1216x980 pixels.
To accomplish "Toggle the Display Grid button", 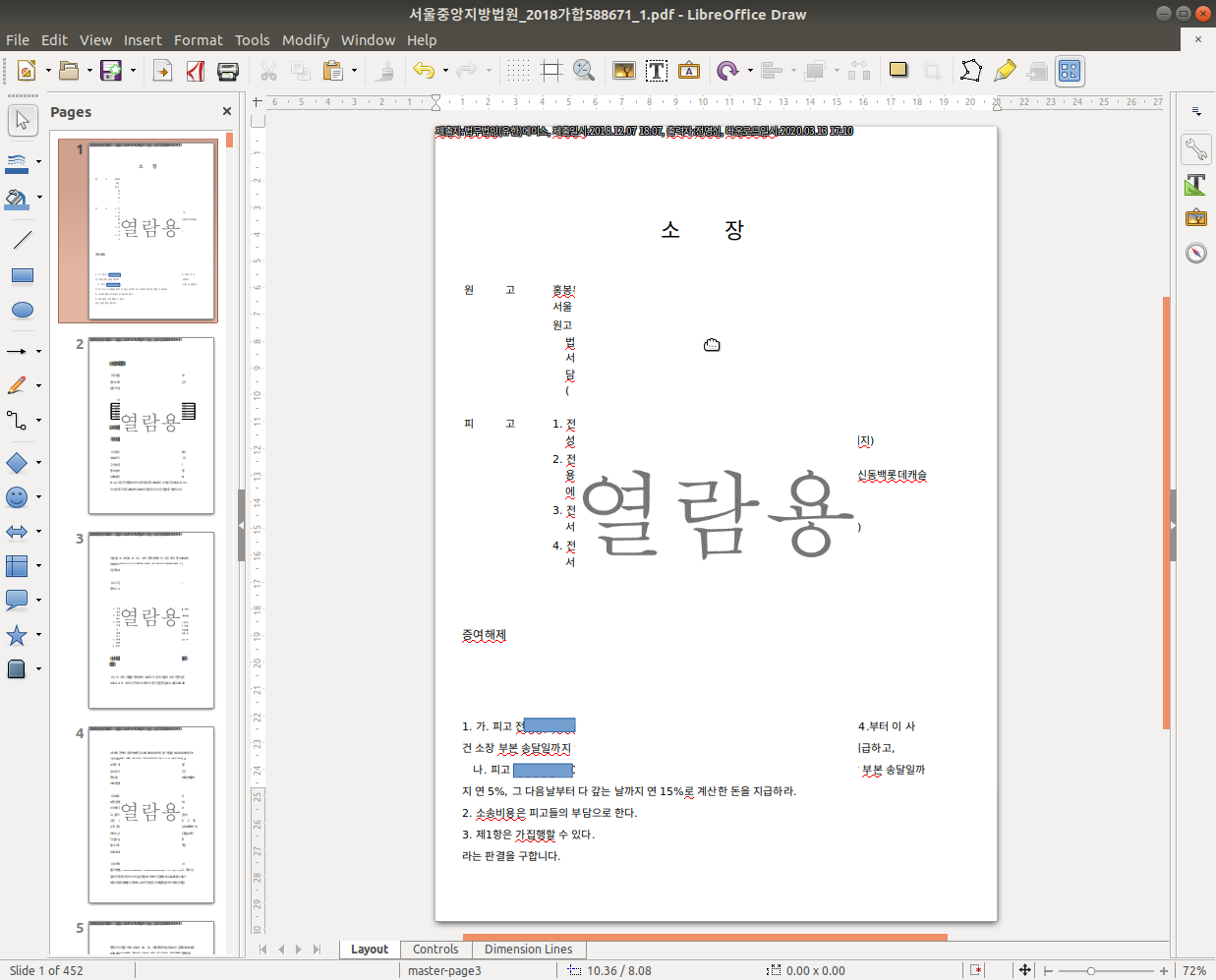I will [x=519, y=71].
